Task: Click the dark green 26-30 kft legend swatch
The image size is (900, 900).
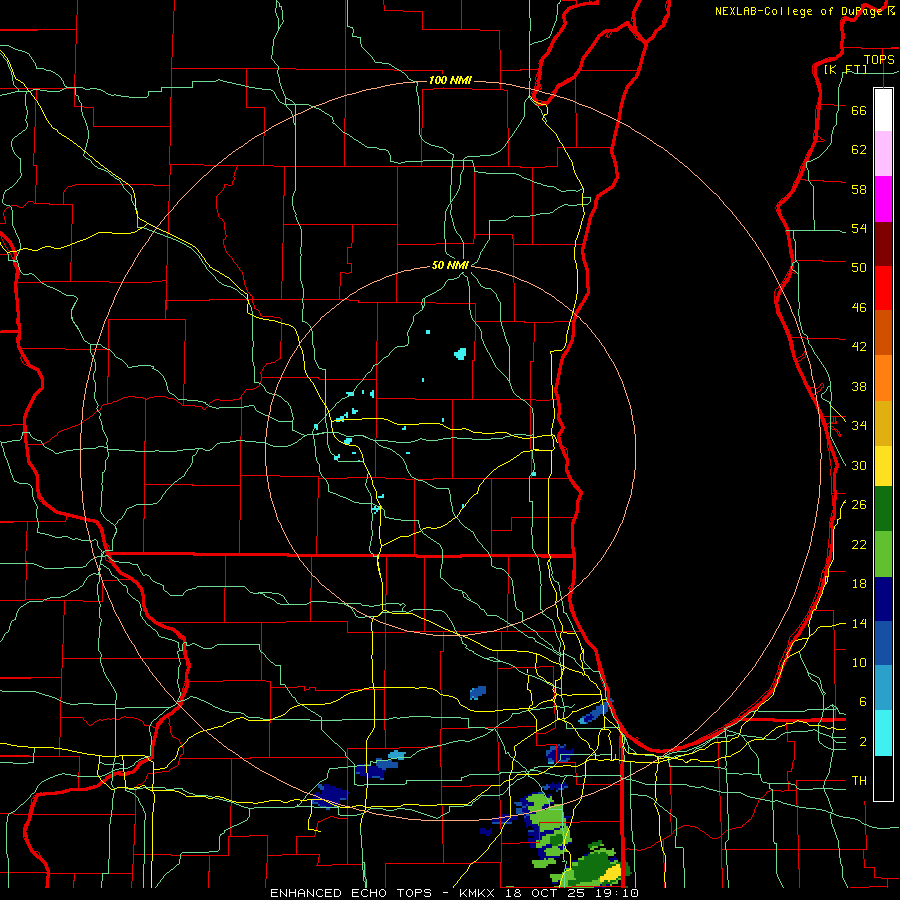Action: point(883,509)
